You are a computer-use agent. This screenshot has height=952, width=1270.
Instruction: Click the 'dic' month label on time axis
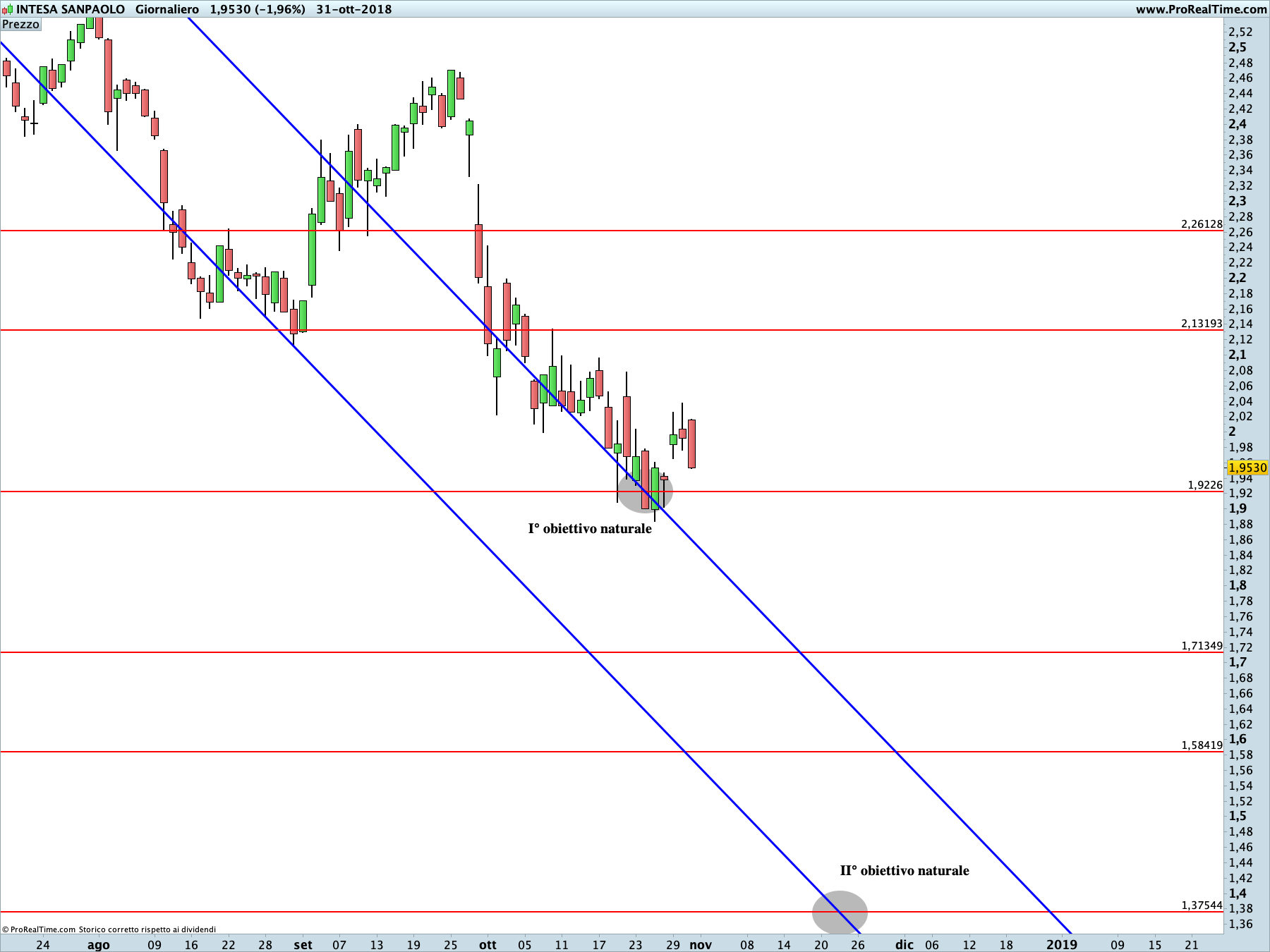point(905,945)
